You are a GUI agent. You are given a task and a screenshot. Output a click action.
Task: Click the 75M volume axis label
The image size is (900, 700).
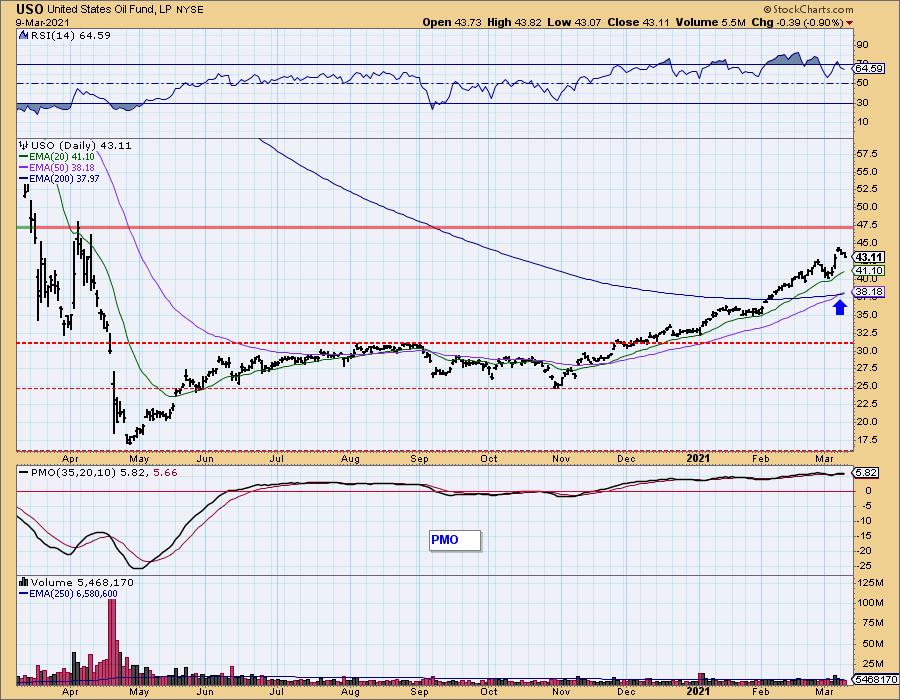(872, 623)
